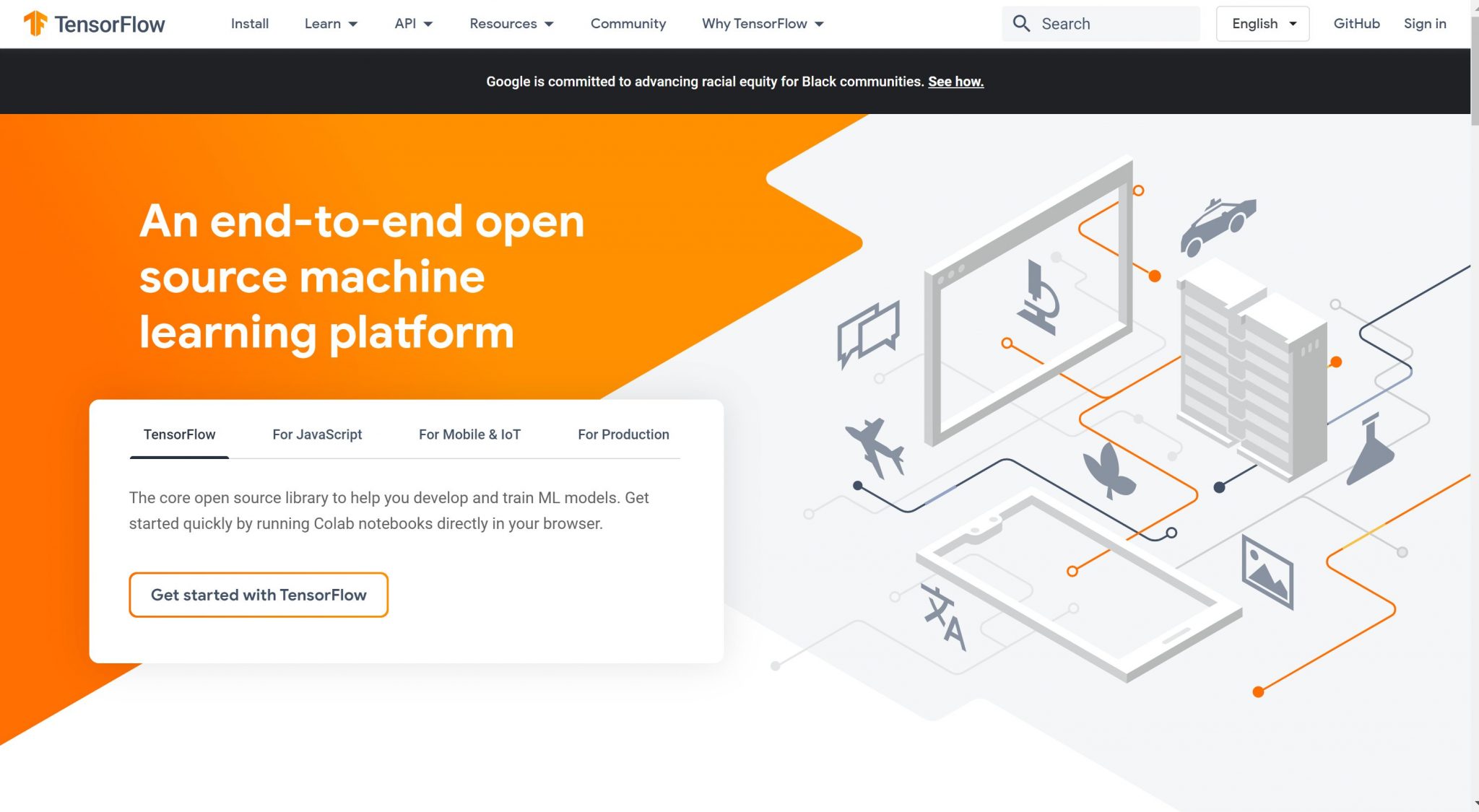
Task: Click the server rack illustration
Action: click(1254, 372)
